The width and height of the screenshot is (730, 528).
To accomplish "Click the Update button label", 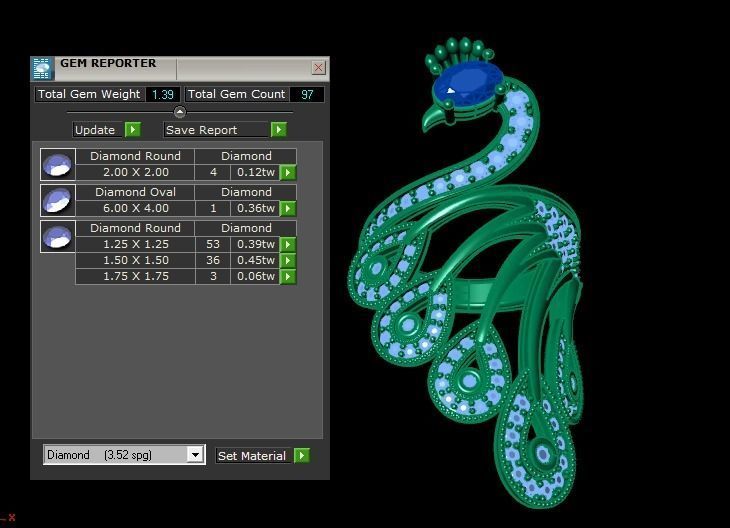I will click(98, 129).
